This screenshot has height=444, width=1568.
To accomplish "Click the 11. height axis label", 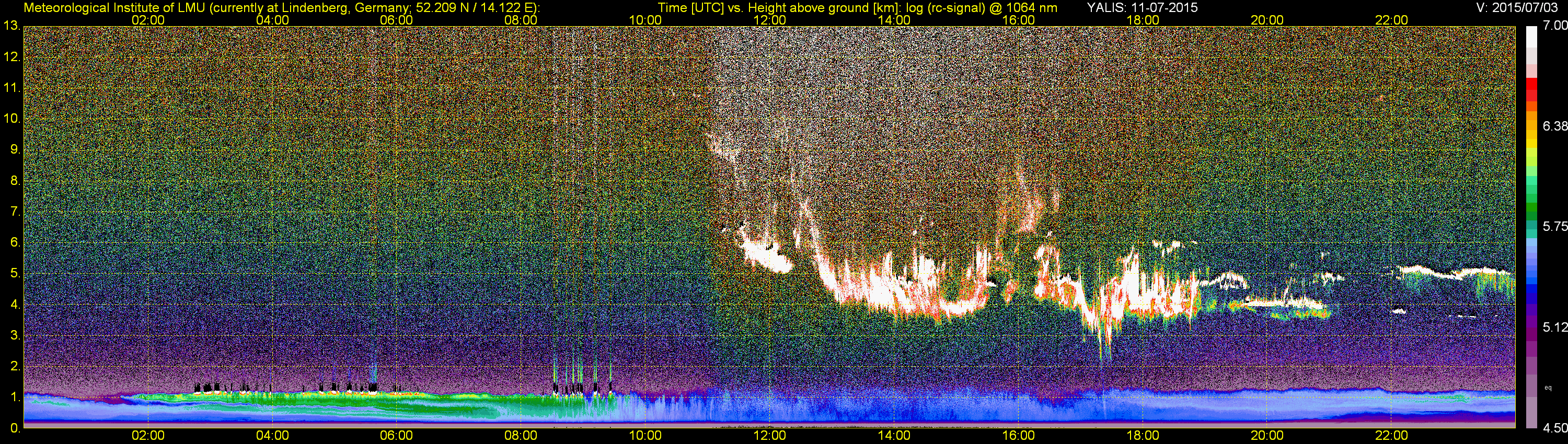I will click(x=11, y=88).
